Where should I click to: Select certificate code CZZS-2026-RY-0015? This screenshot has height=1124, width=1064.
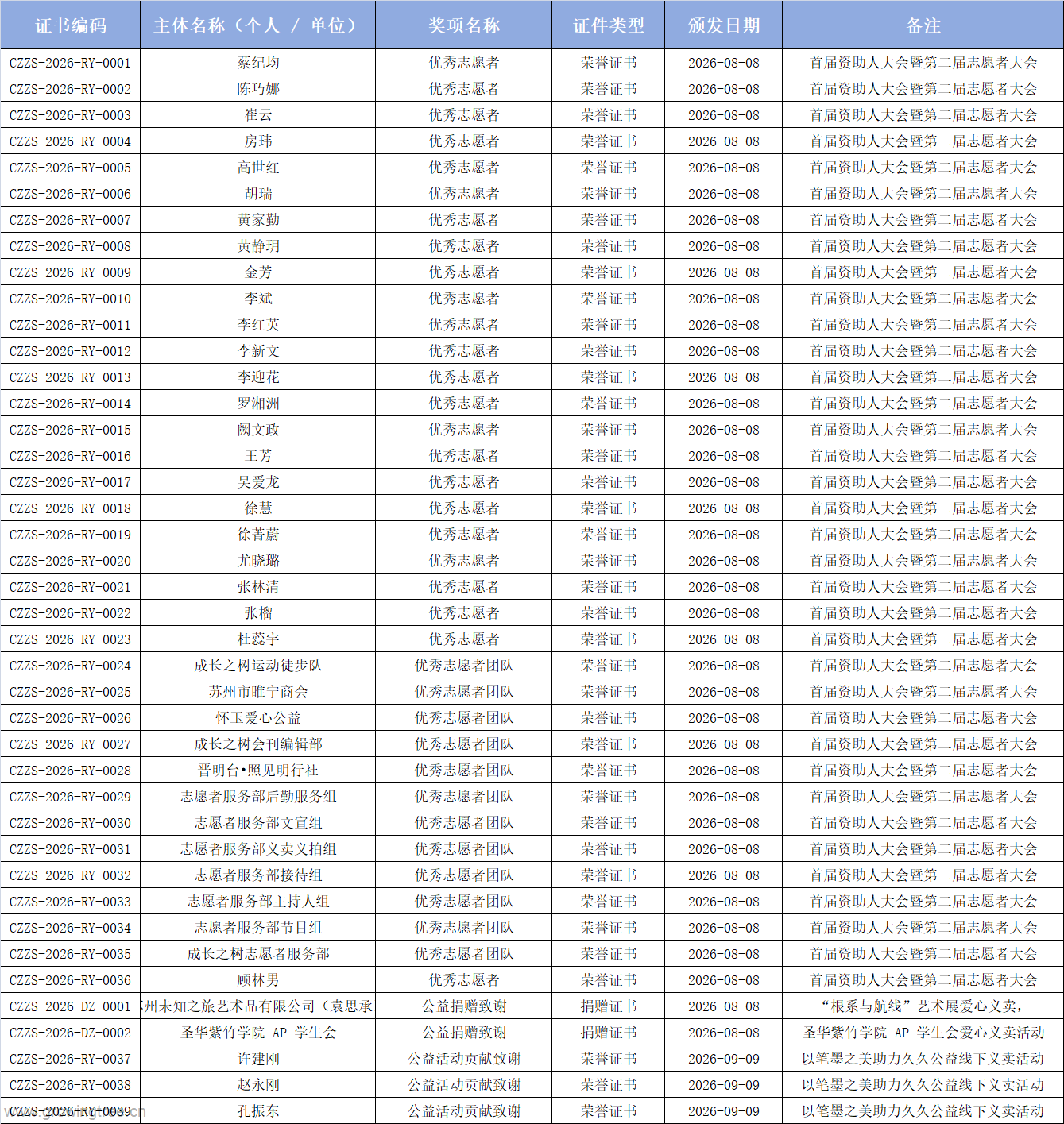point(71,430)
